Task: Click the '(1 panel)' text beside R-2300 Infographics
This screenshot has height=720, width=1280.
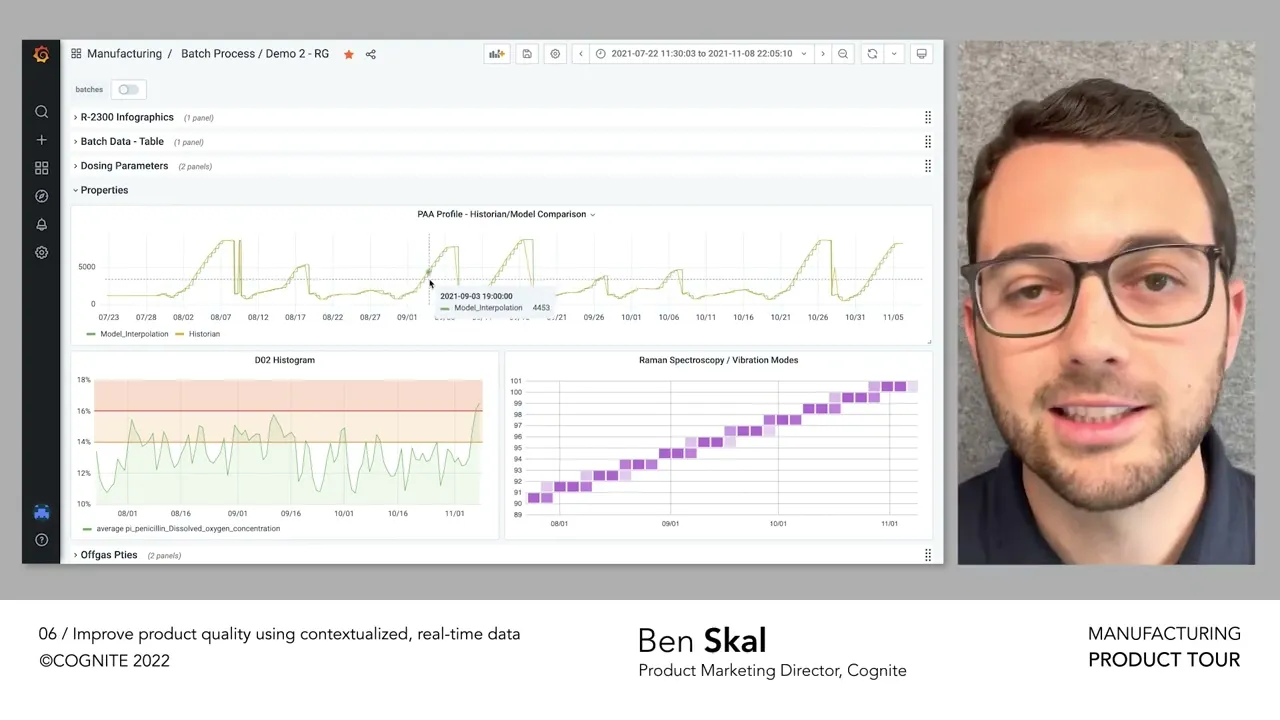Action: [x=197, y=118]
